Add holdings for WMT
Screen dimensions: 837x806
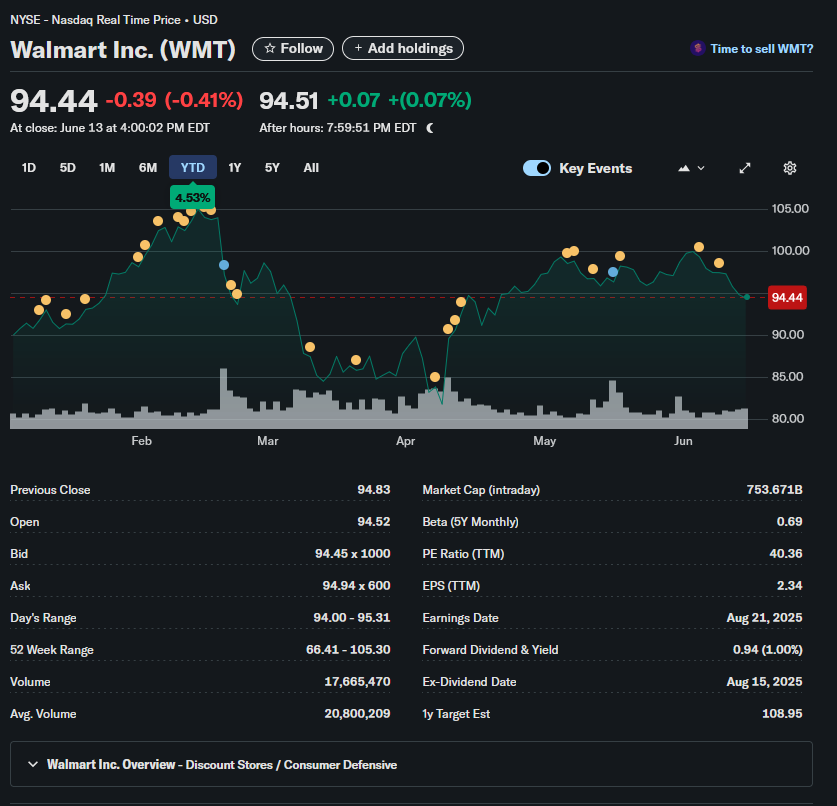coord(403,49)
